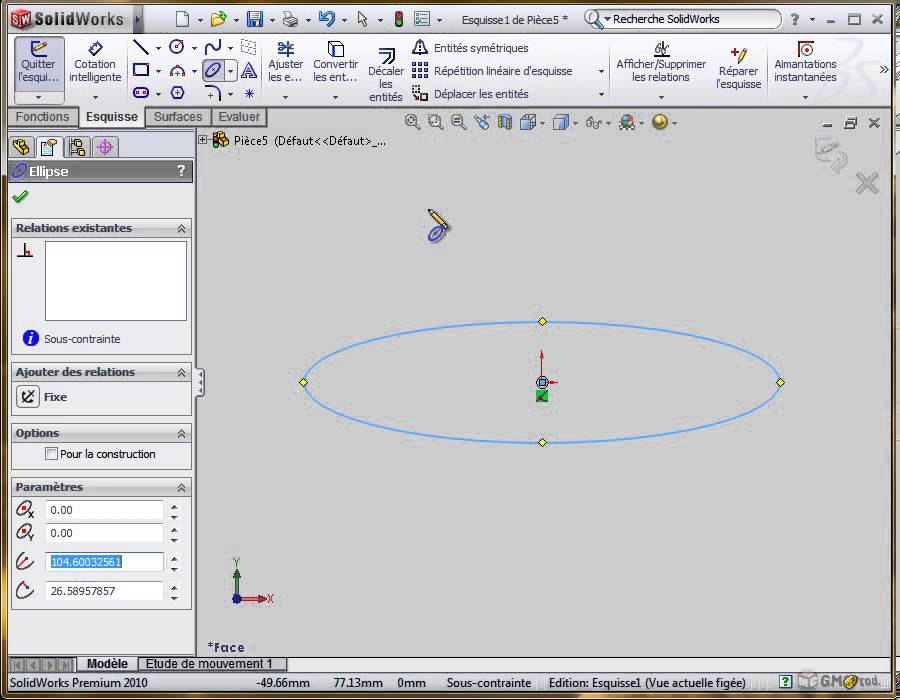Click Entités symétriques tool
900x700 pixels.
(470, 48)
